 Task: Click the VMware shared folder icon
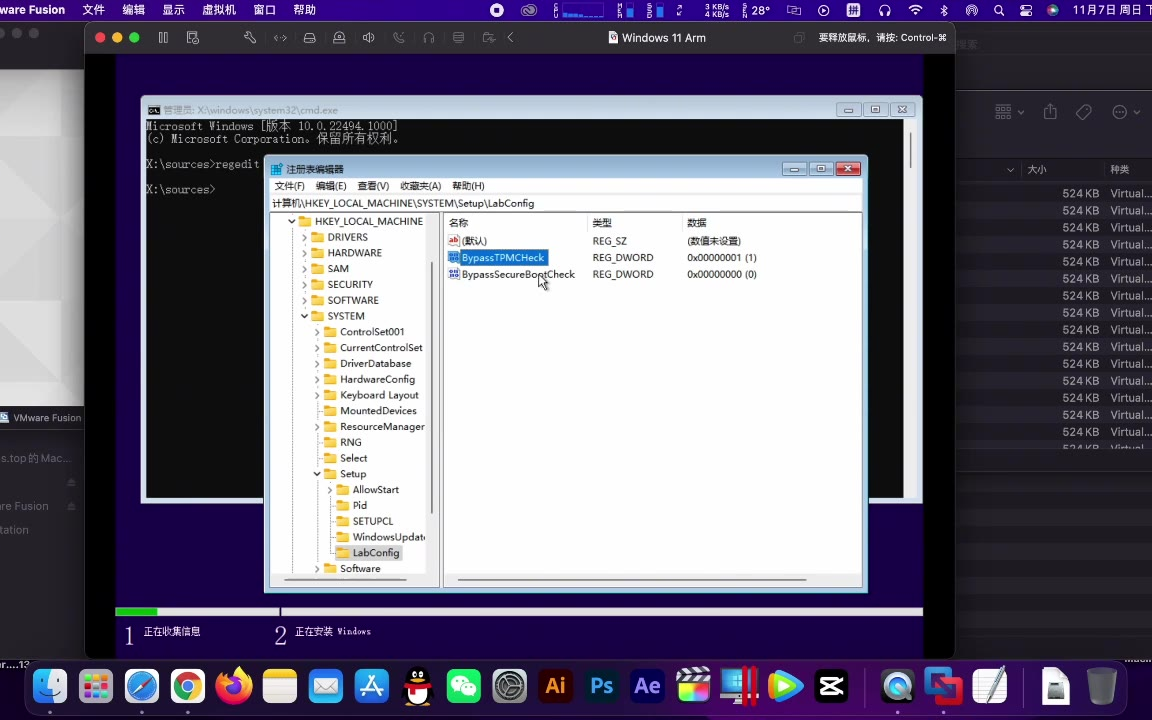(x=488, y=37)
